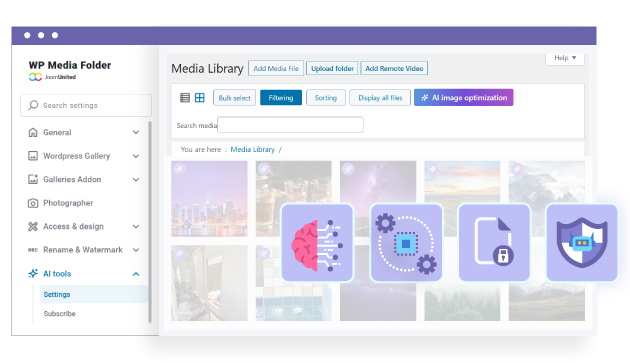Click the locked document icon tile
The height and width of the screenshot is (363, 630).
click(494, 243)
